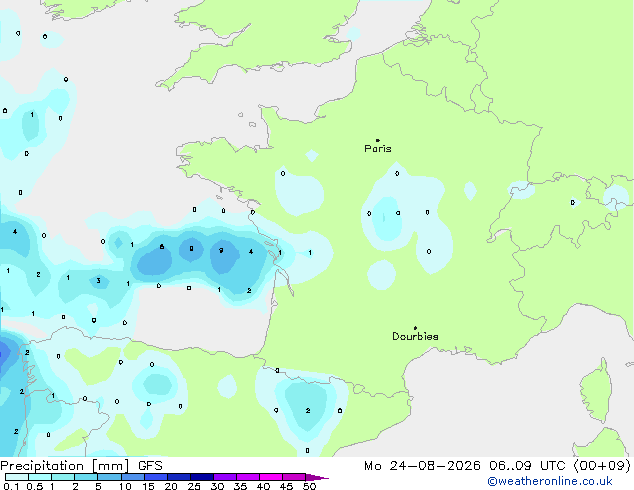Pick the 20 to 25 mm legend swatch
This screenshot has height=490, width=634.
click(x=178, y=477)
